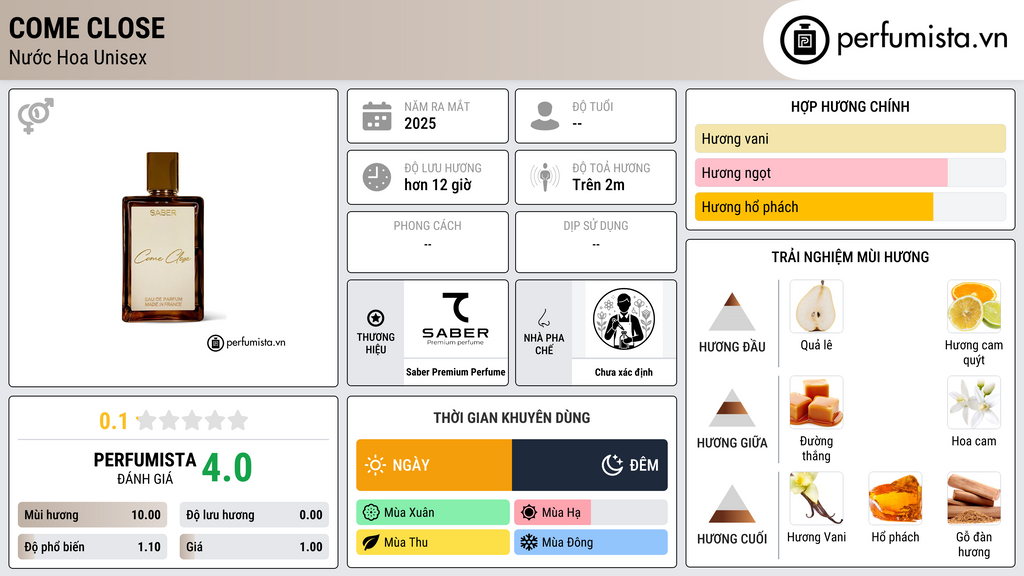Screen dimensions: 1024x576
Task: Click the flower icon beside Mùa Xuân
Action: click(371, 513)
